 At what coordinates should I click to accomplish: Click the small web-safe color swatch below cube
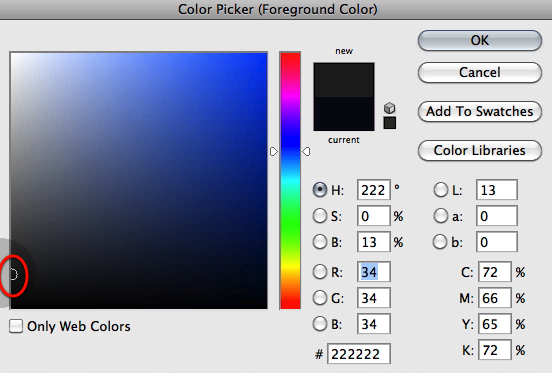[x=390, y=123]
